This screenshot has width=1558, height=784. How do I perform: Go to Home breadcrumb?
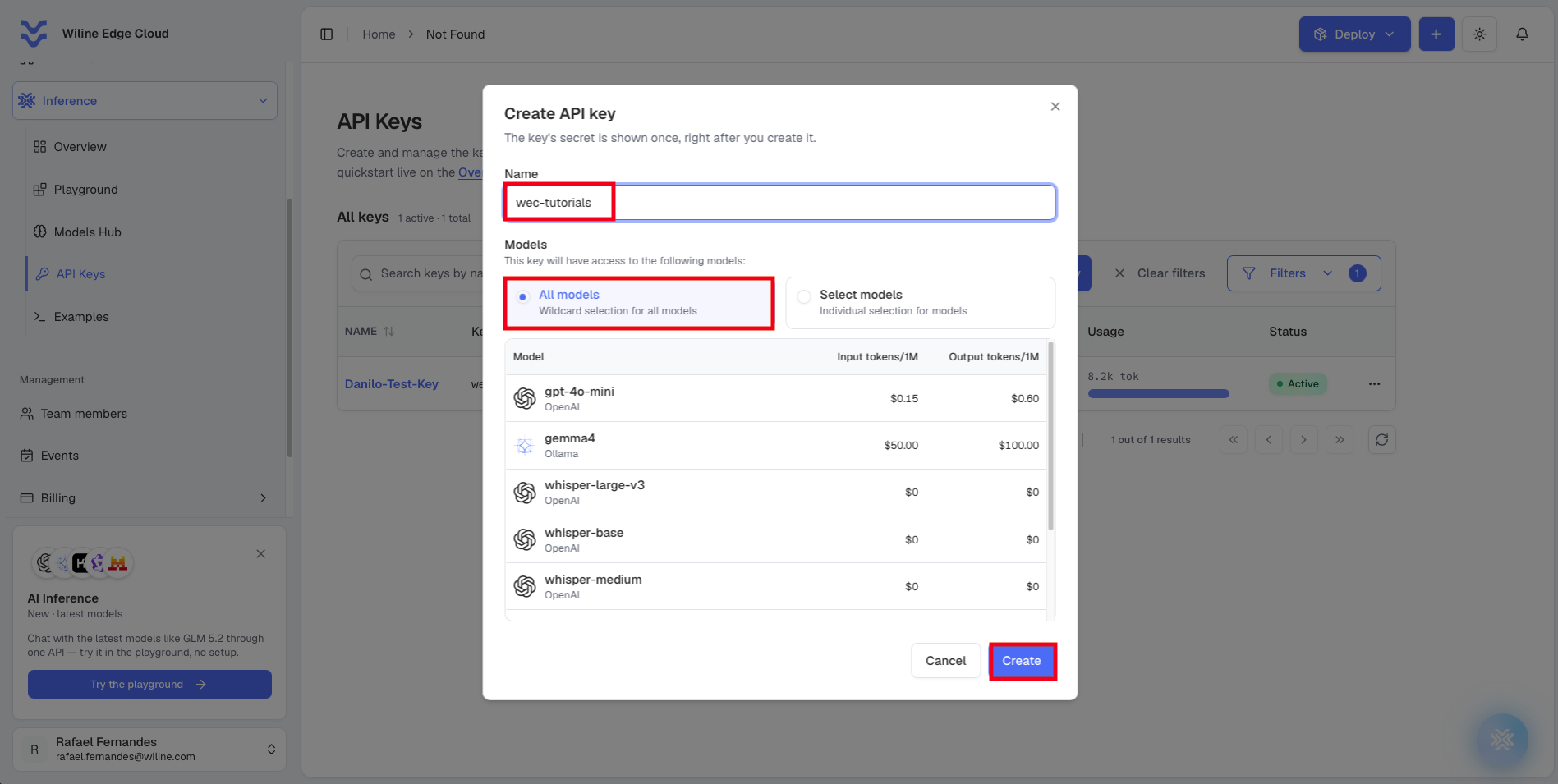click(379, 34)
